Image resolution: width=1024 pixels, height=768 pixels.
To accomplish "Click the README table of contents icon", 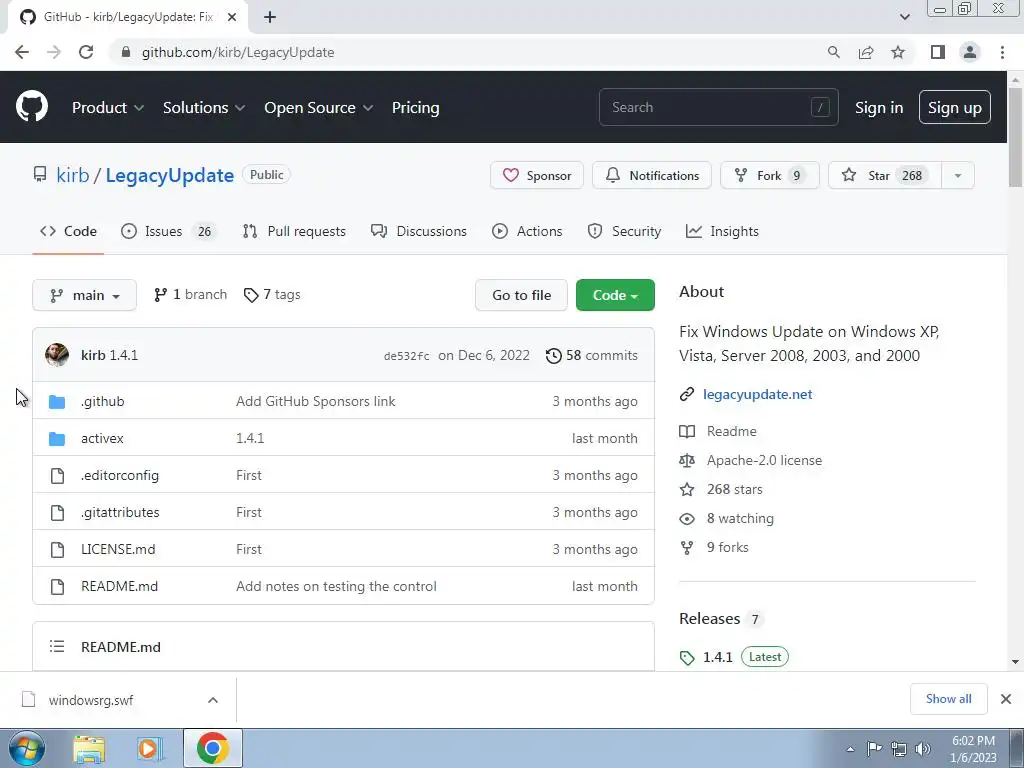I will coord(57,647).
